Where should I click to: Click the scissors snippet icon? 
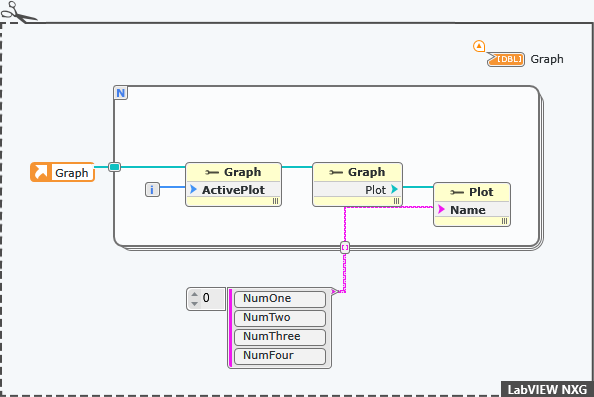[18, 12]
